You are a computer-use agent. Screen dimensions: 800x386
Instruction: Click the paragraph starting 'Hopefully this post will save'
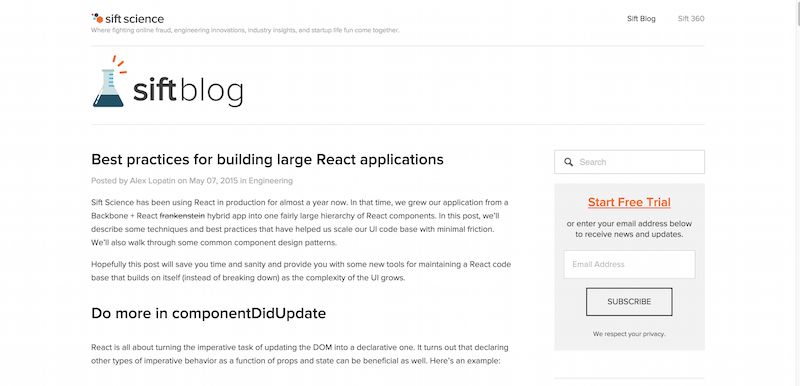pyautogui.click(x=301, y=271)
